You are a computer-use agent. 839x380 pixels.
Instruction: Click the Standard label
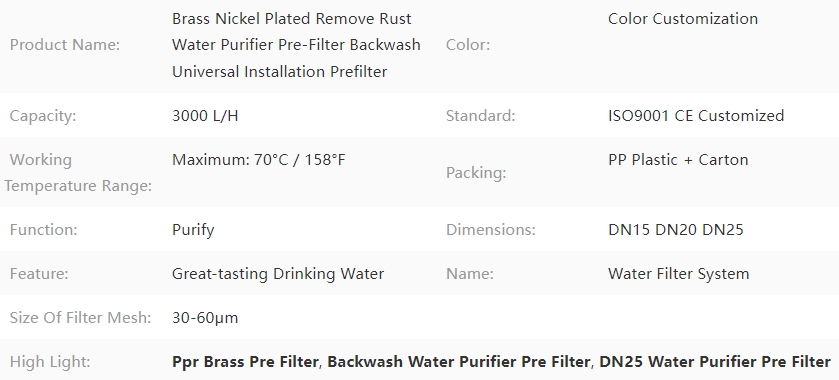pos(480,116)
